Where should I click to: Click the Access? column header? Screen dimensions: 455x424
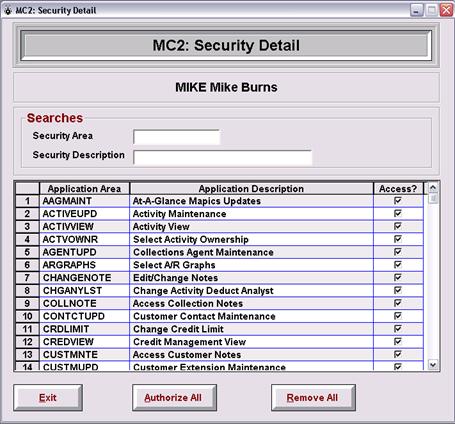pyautogui.click(x=398, y=189)
